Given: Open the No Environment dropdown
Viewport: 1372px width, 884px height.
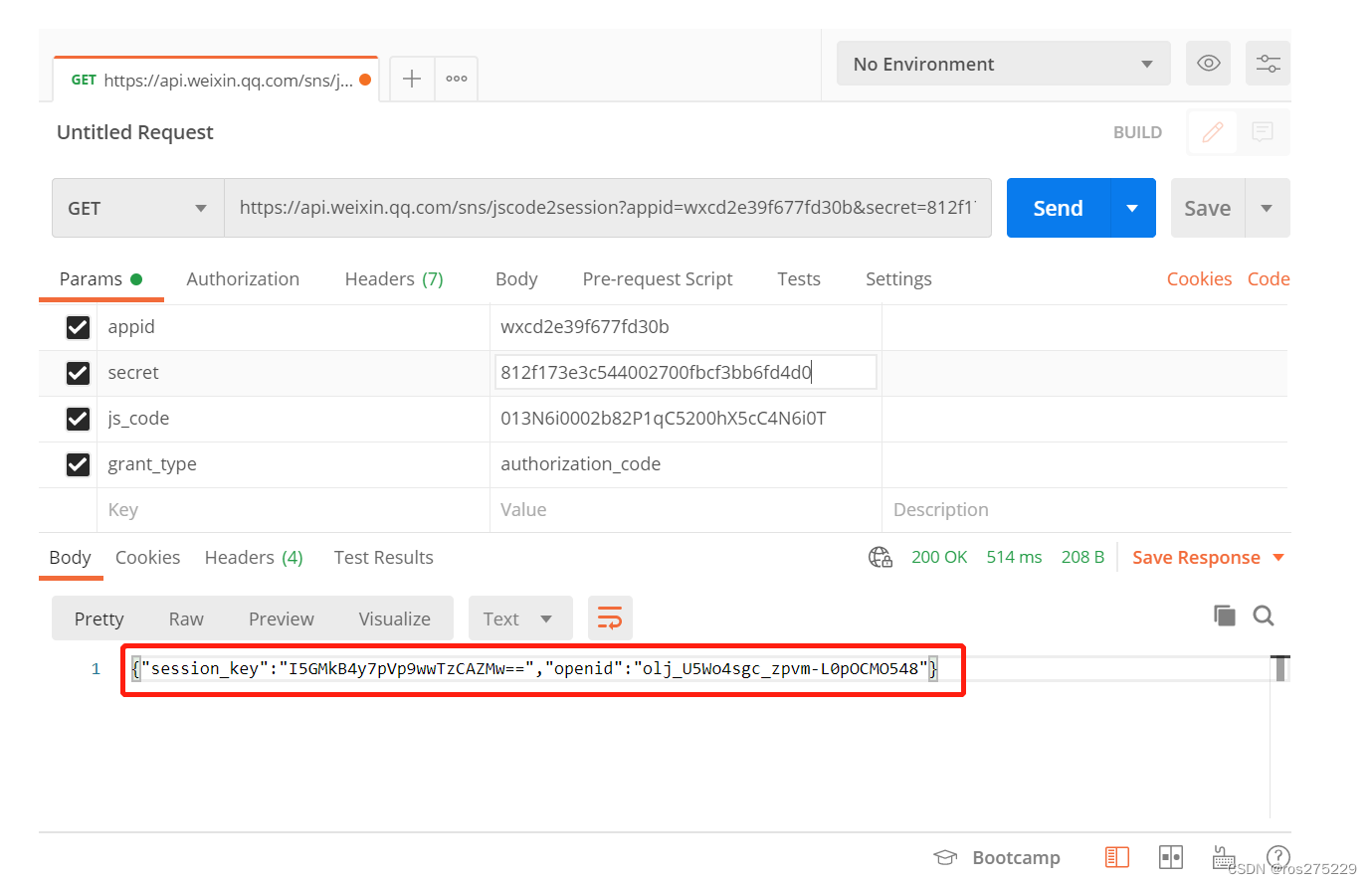Looking at the screenshot, I should click(1002, 63).
